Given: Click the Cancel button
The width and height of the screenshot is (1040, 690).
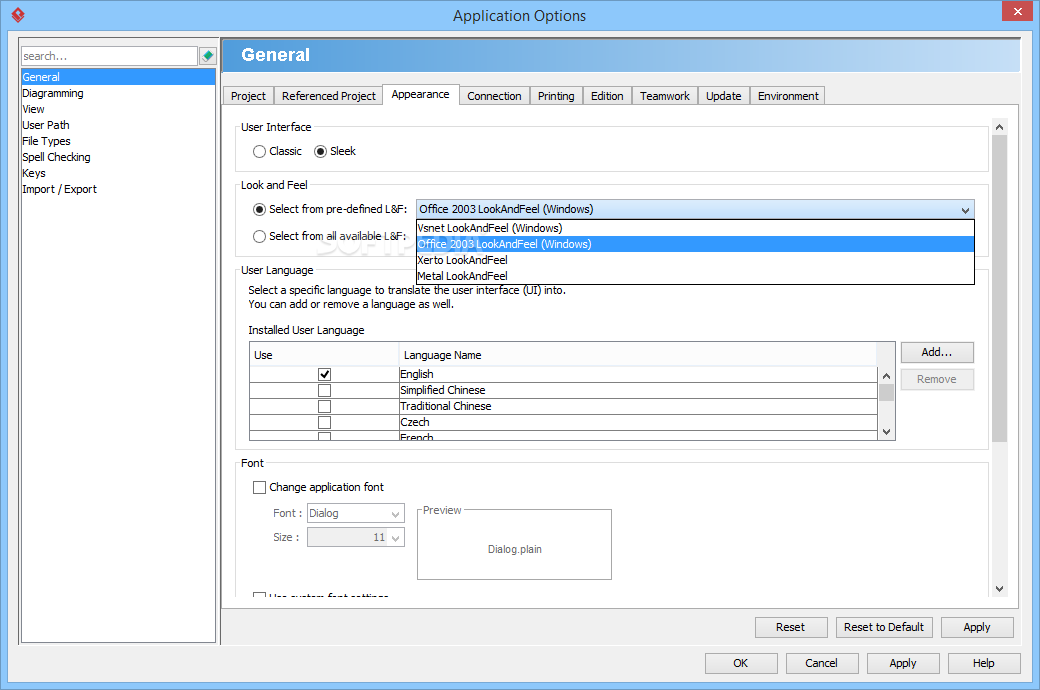Looking at the screenshot, I should [822, 663].
